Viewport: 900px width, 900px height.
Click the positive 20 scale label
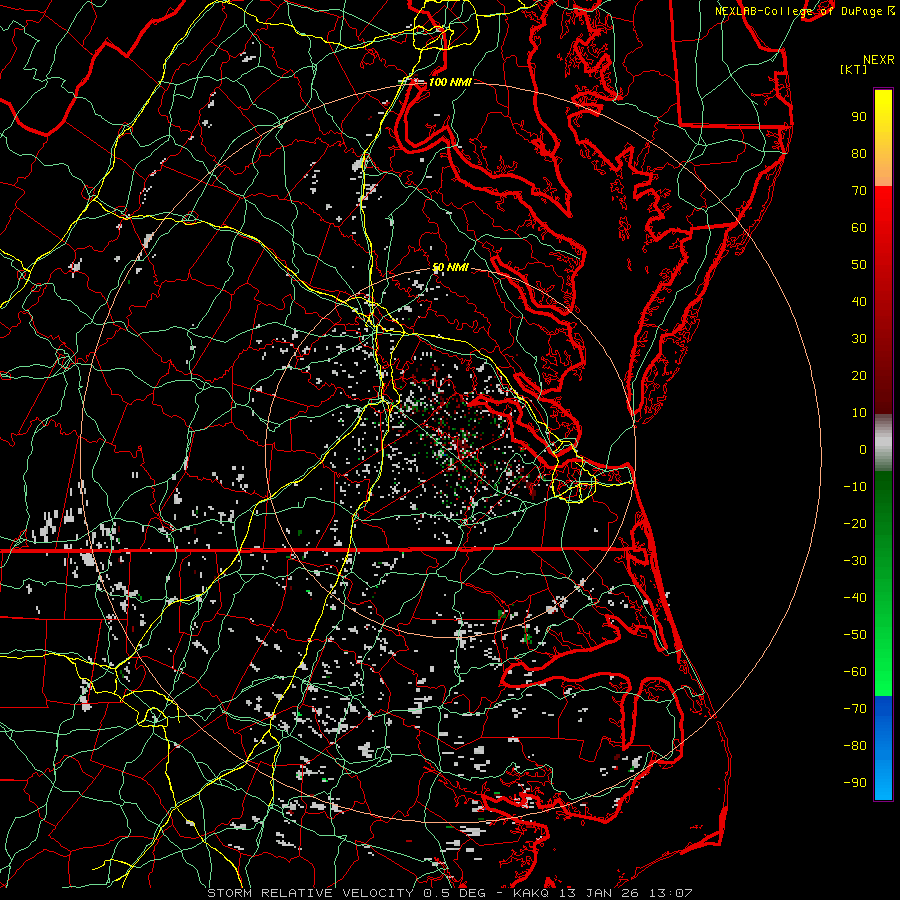coord(859,375)
